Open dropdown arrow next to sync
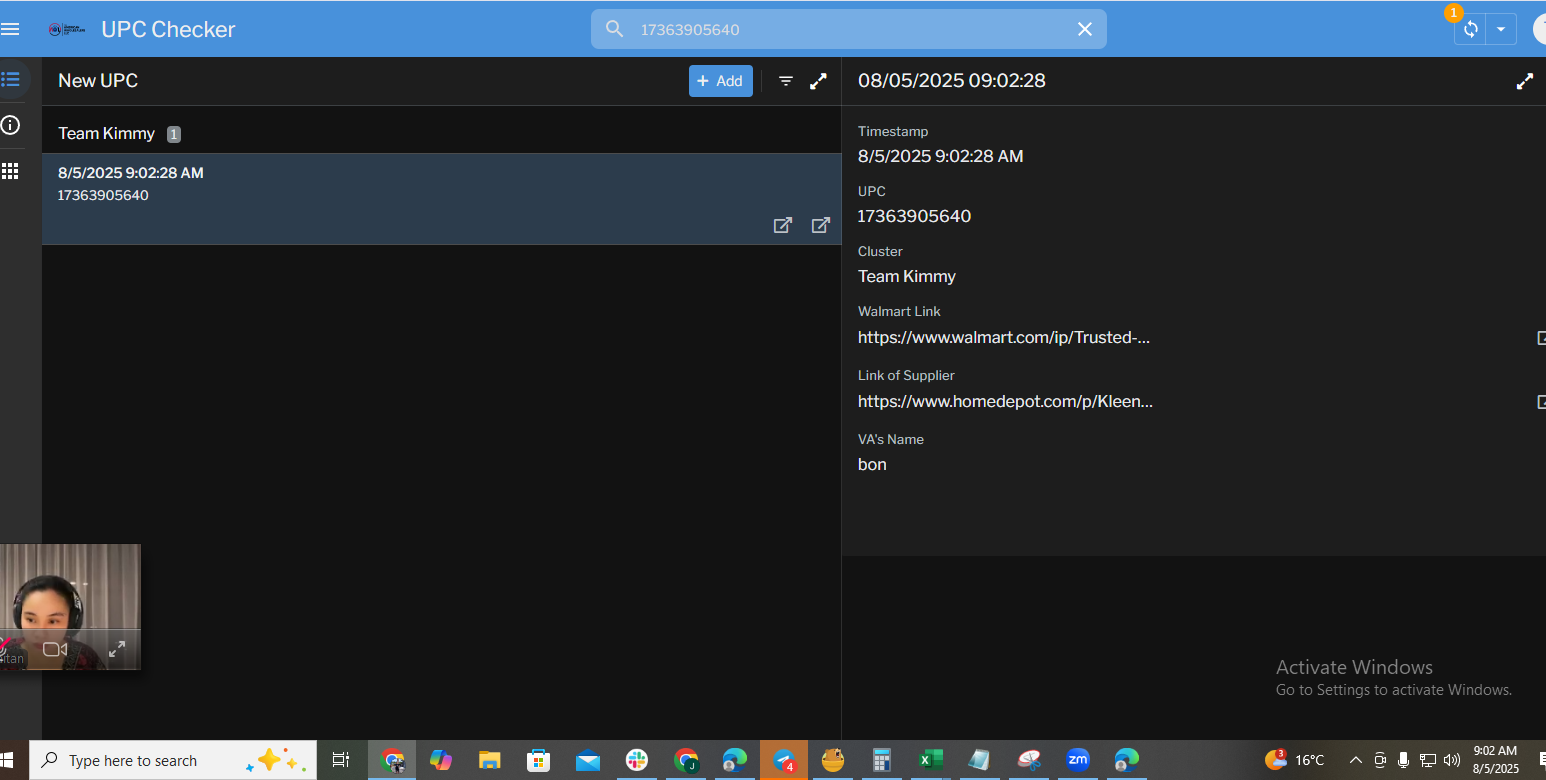The image size is (1546, 780). (1501, 29)
